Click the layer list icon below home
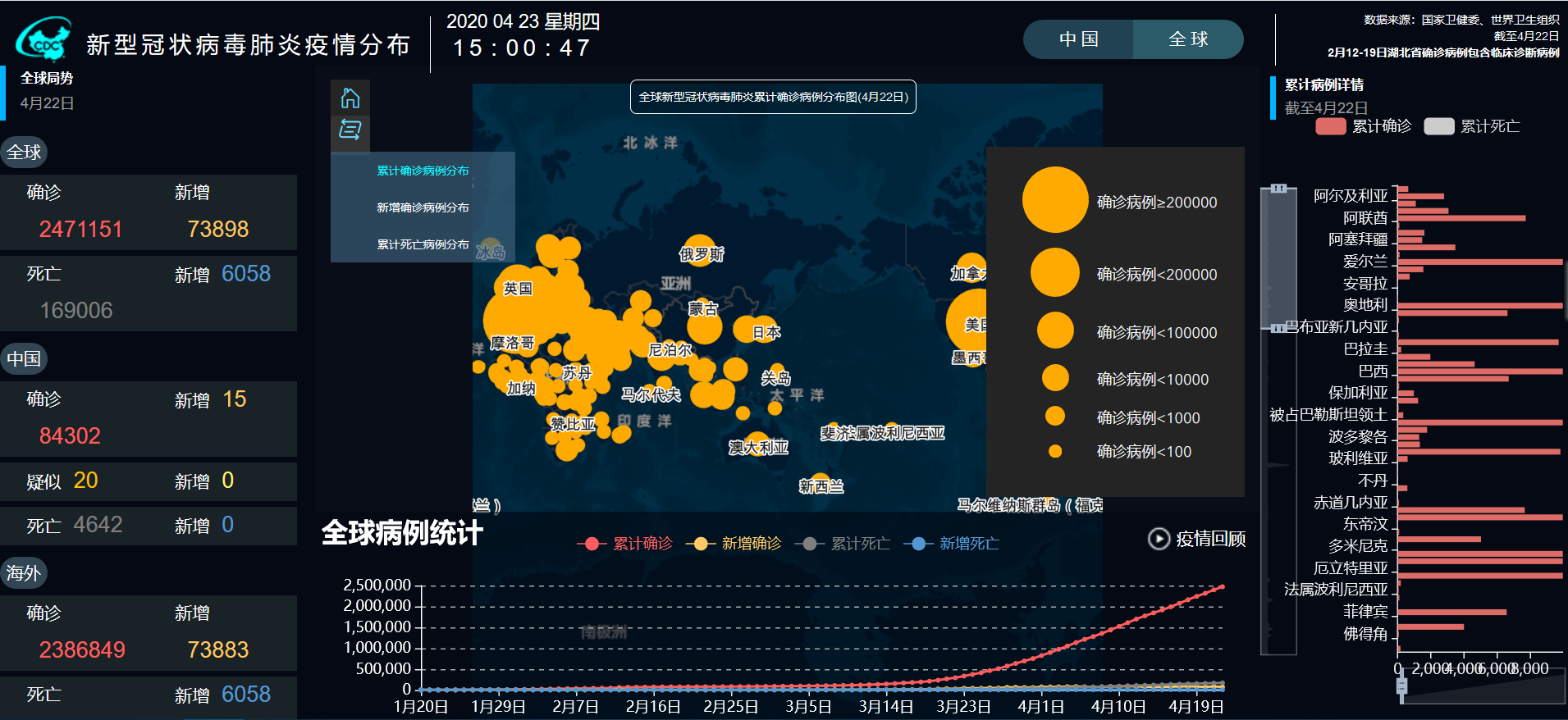1568x720 pixels. (x=350, y=130)
